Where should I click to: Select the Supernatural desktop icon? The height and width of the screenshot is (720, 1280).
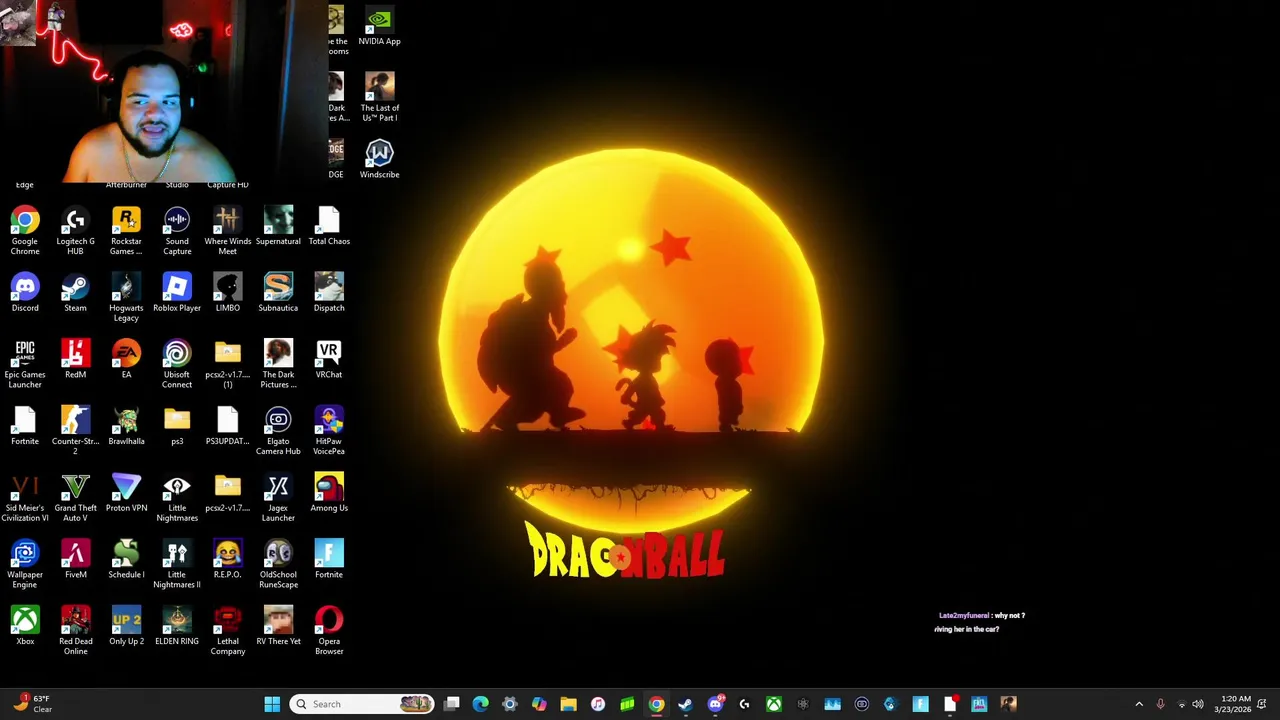(278, 226)
